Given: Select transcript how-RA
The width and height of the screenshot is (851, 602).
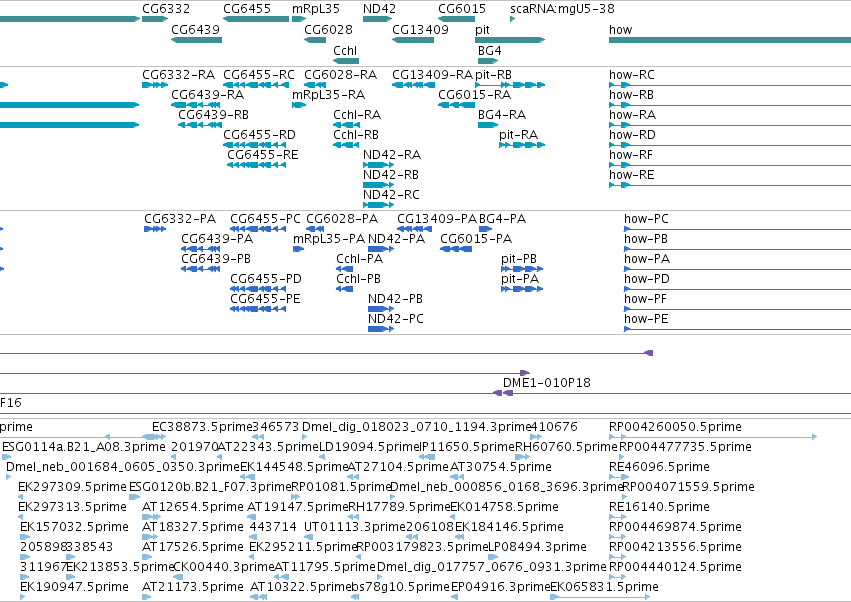Looking at the screenshot, I should coord(632,115).
